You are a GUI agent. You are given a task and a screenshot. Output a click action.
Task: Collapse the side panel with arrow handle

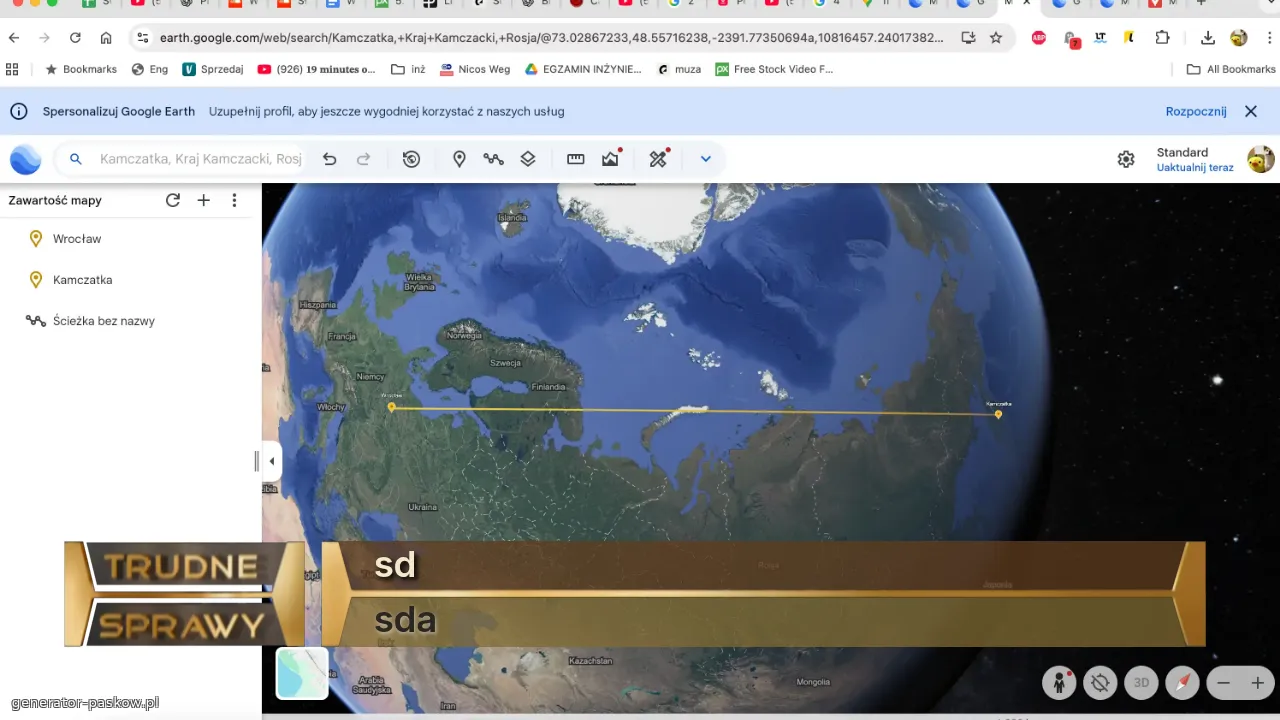(272, 461)
